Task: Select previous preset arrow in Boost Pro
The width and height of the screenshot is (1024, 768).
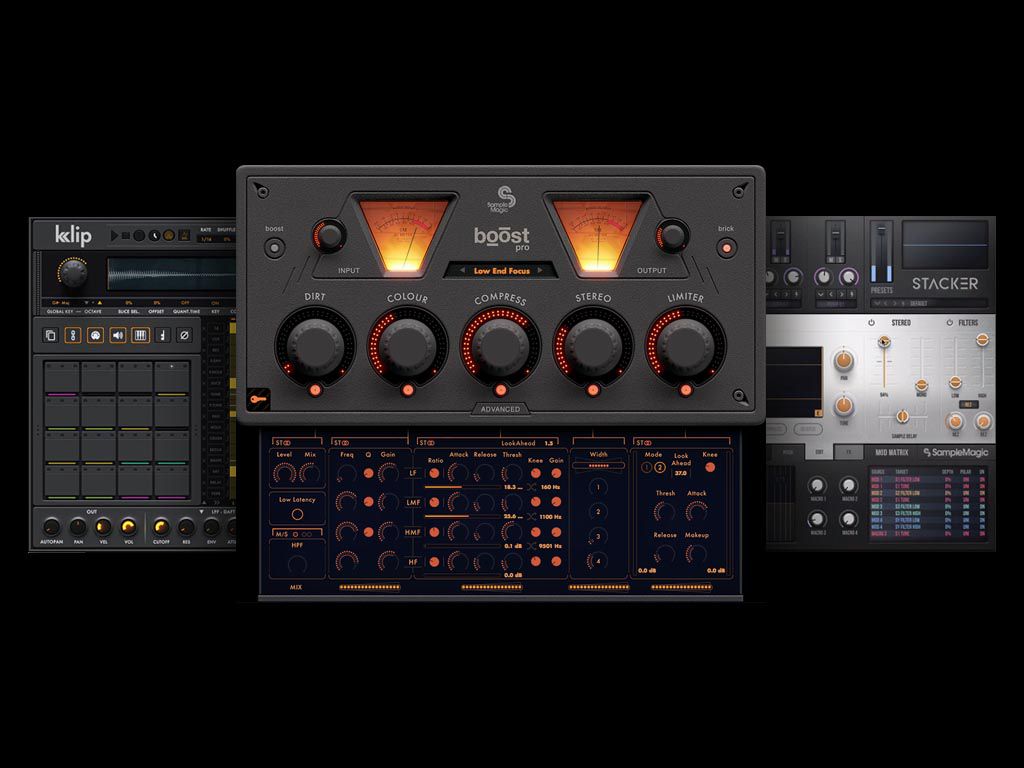Action: click(462, 270)
